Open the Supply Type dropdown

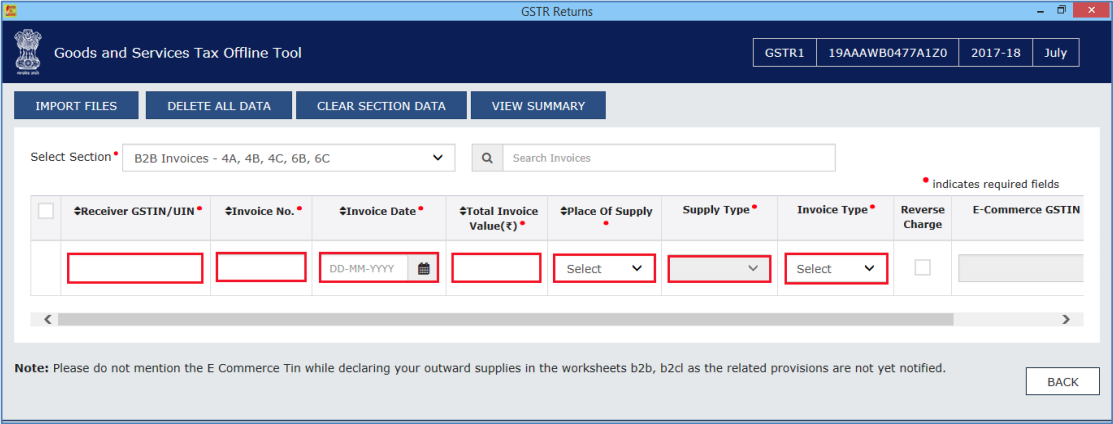(x=719, y=268)
